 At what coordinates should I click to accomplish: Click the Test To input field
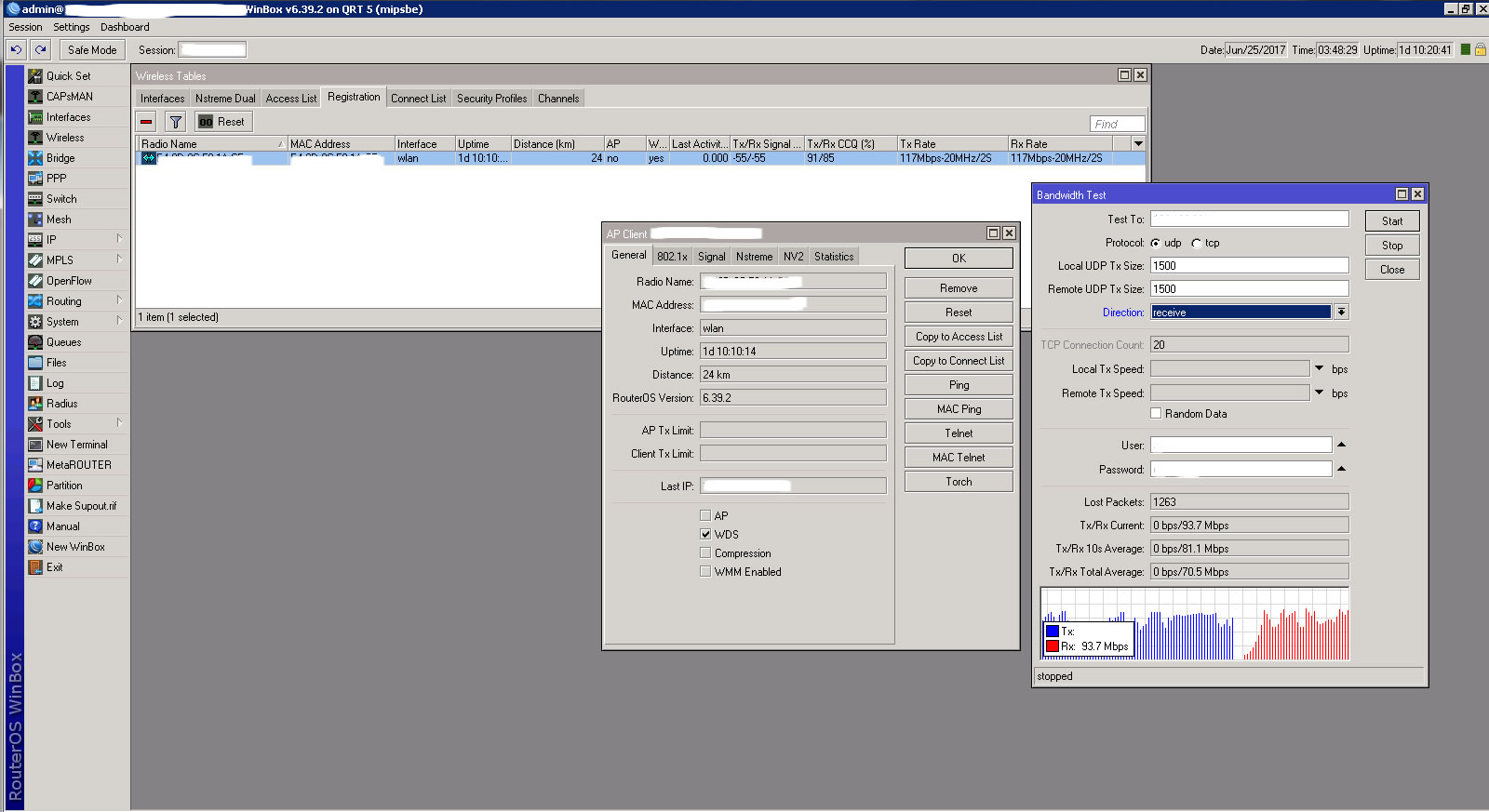point(1249,220)
